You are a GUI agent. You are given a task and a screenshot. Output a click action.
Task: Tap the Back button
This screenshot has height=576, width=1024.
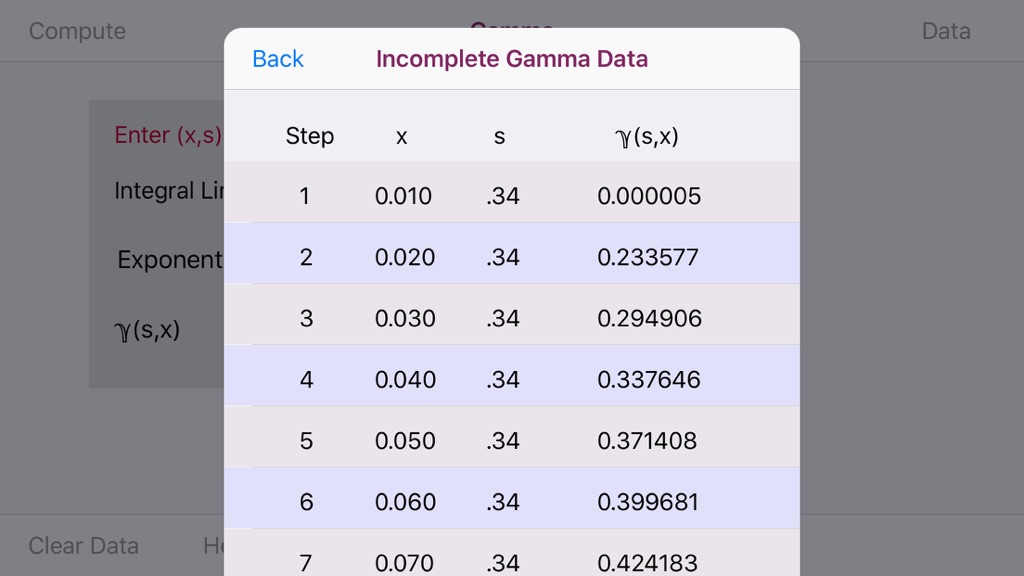coord(278,59)
